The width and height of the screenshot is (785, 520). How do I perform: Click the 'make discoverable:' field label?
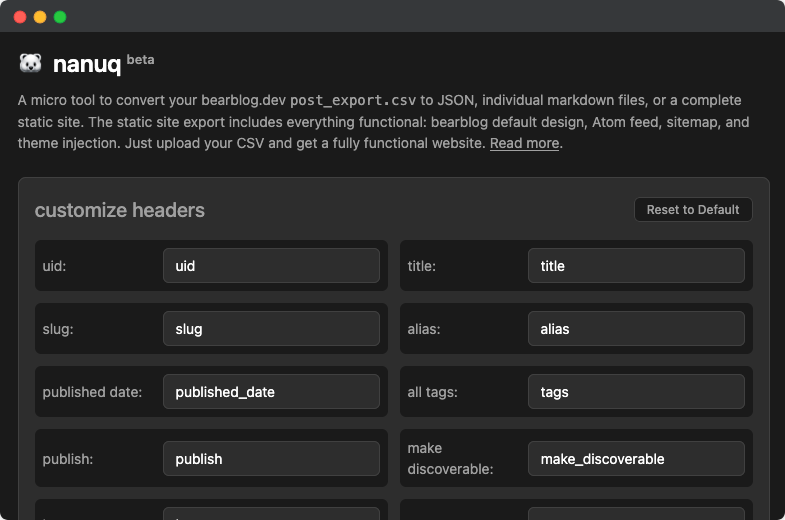[450, 458]
